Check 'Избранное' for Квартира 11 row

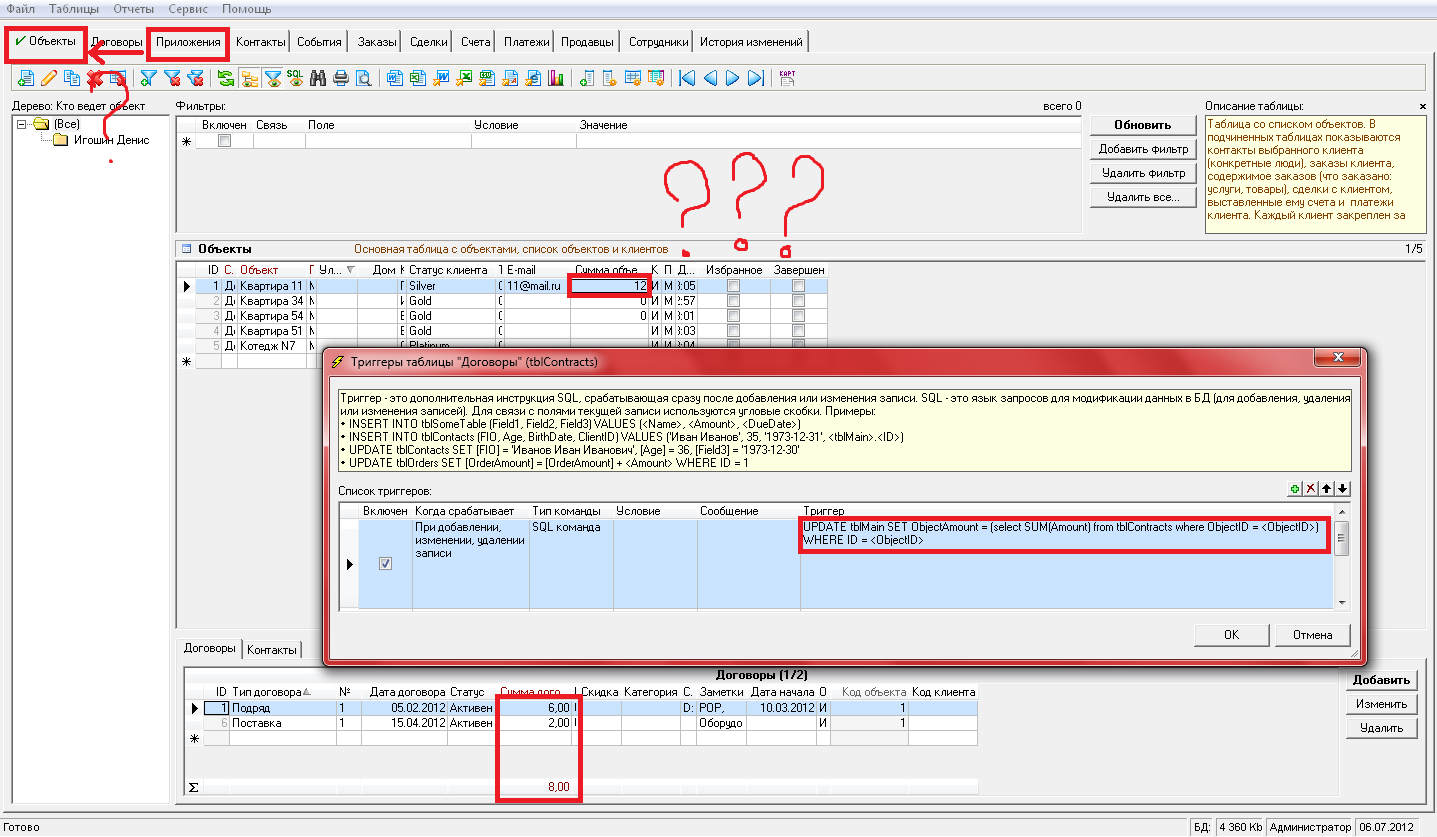pos(734,286)
